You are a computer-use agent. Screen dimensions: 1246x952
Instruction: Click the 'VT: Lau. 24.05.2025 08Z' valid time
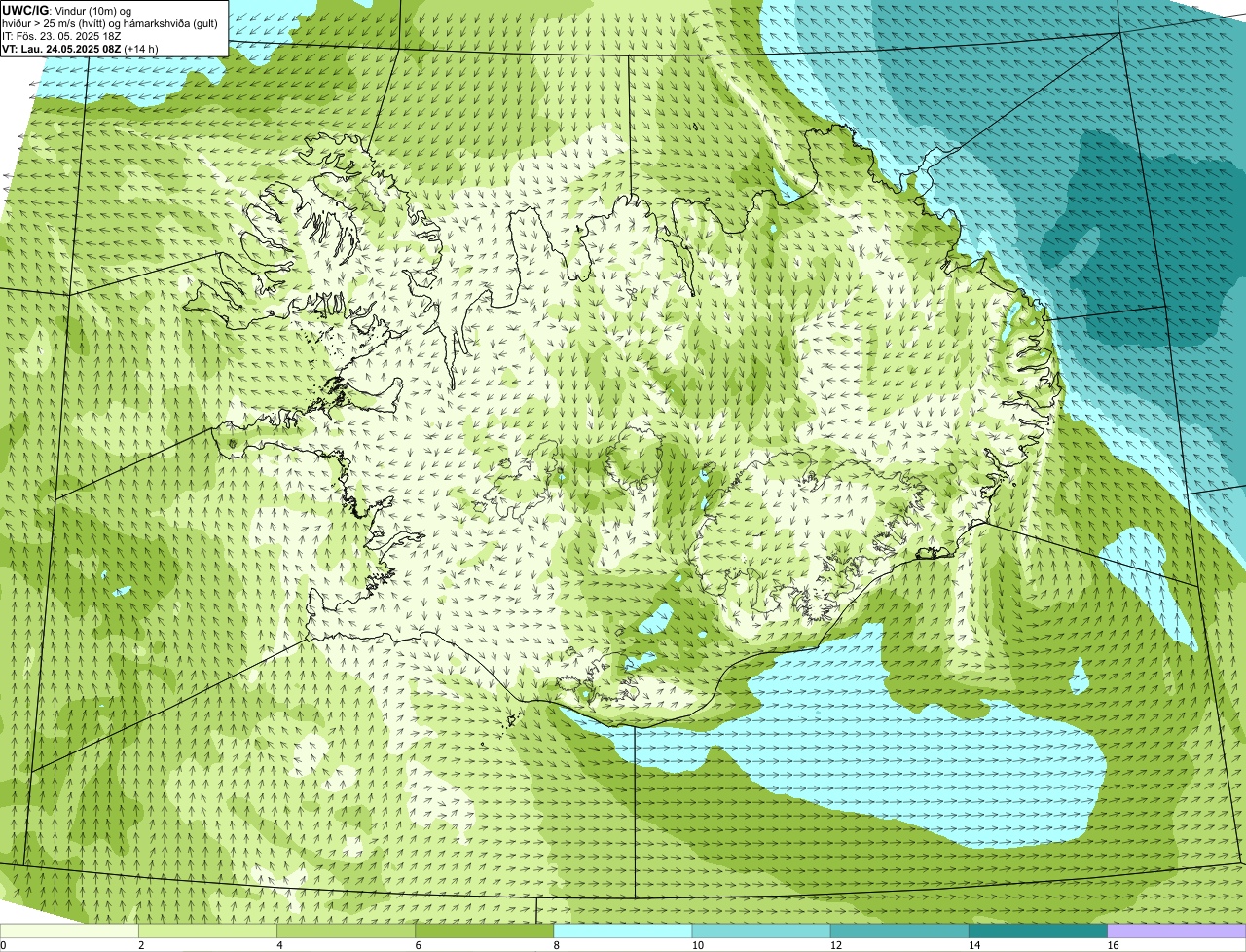pyautogui.click(x=62, y=49)
